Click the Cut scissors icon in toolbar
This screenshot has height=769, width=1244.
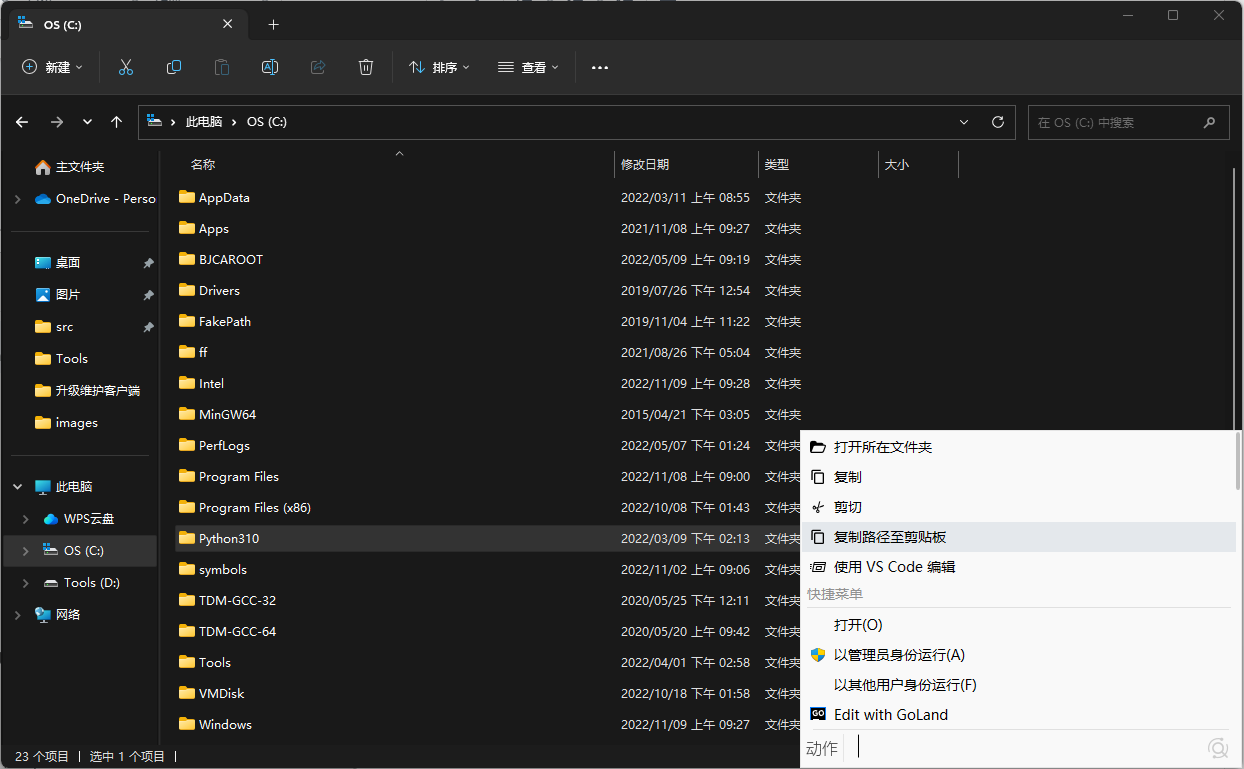(x=126, y=67)
